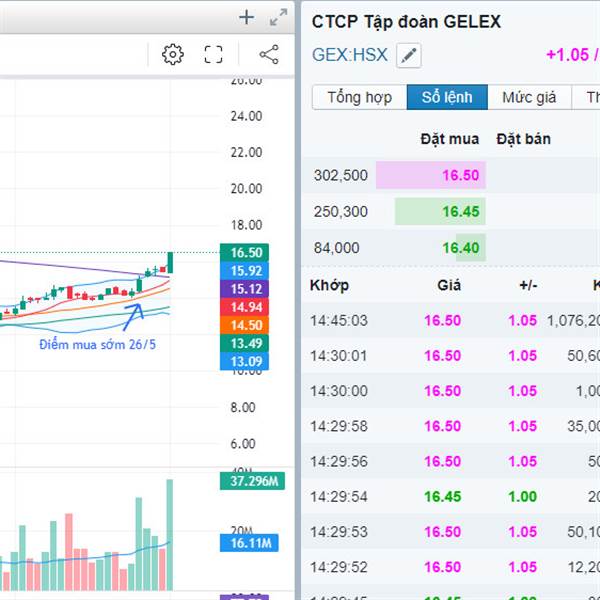600x600 pixels.
Task: Click bid volume 84,000
Action: (x=336, y=248)
